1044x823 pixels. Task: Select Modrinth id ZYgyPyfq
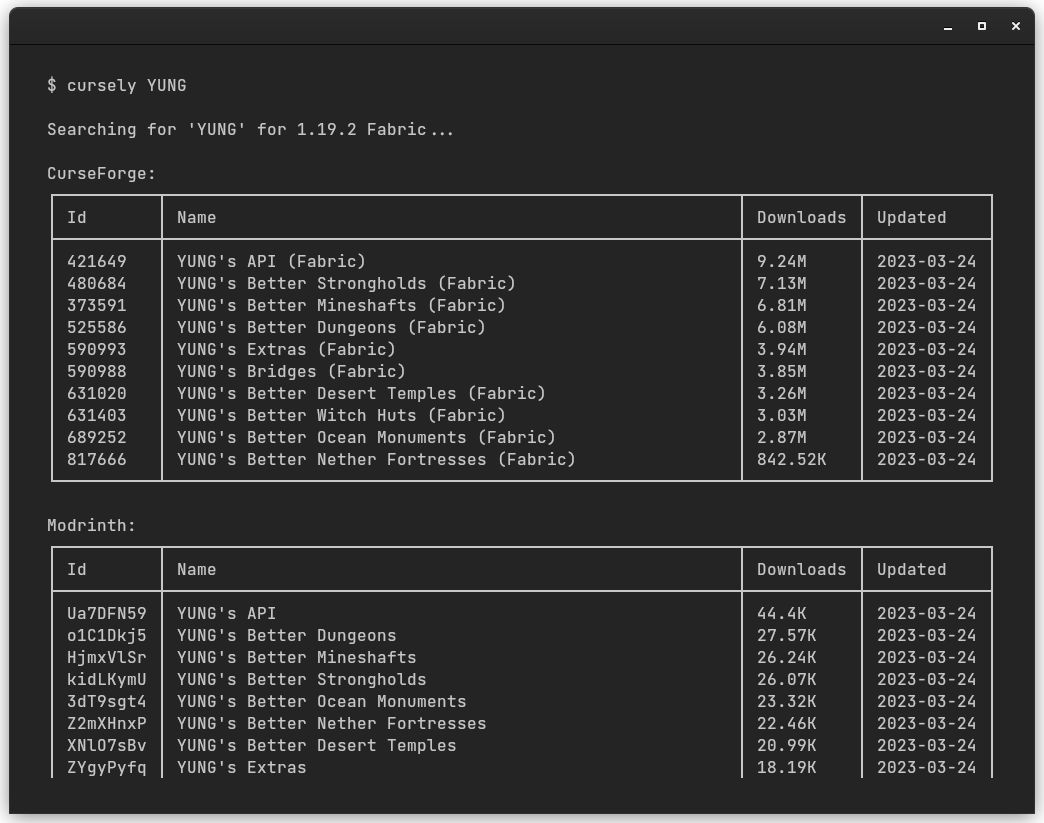(107, 767)
